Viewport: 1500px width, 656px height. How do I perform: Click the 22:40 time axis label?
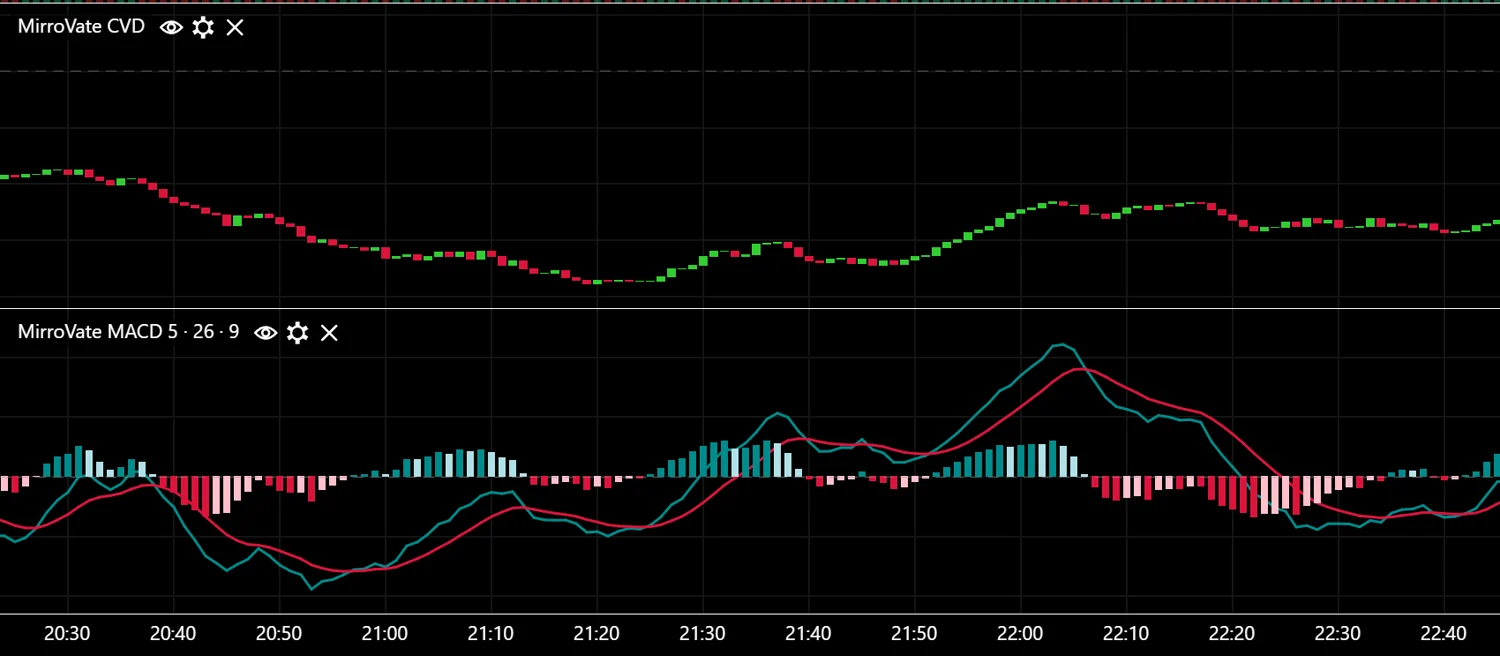1443,634
